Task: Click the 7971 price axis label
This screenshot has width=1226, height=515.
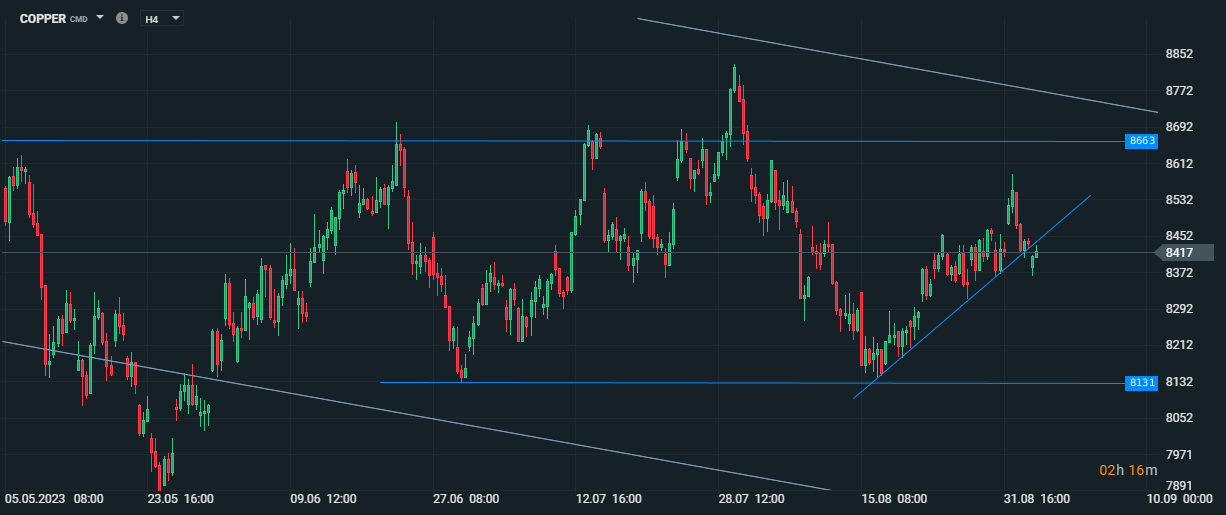Action: click(x=1179, y=454)
